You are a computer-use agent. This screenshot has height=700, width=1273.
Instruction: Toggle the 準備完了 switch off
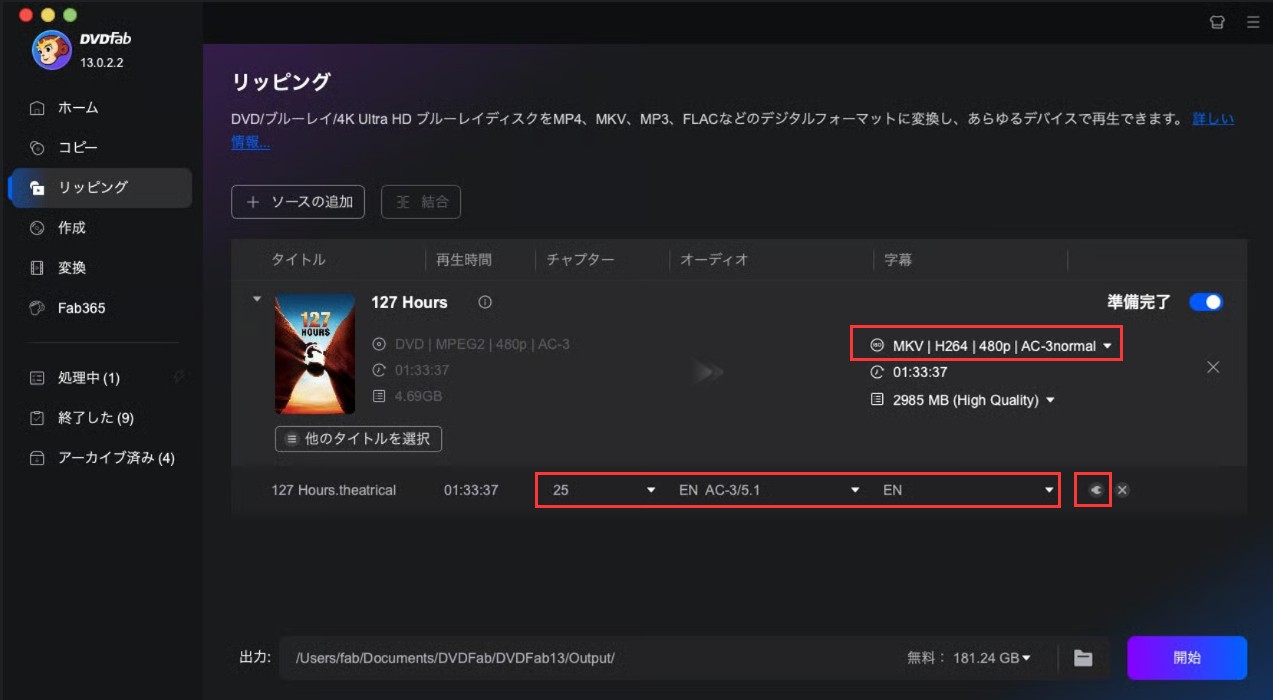coord(1205,301)
